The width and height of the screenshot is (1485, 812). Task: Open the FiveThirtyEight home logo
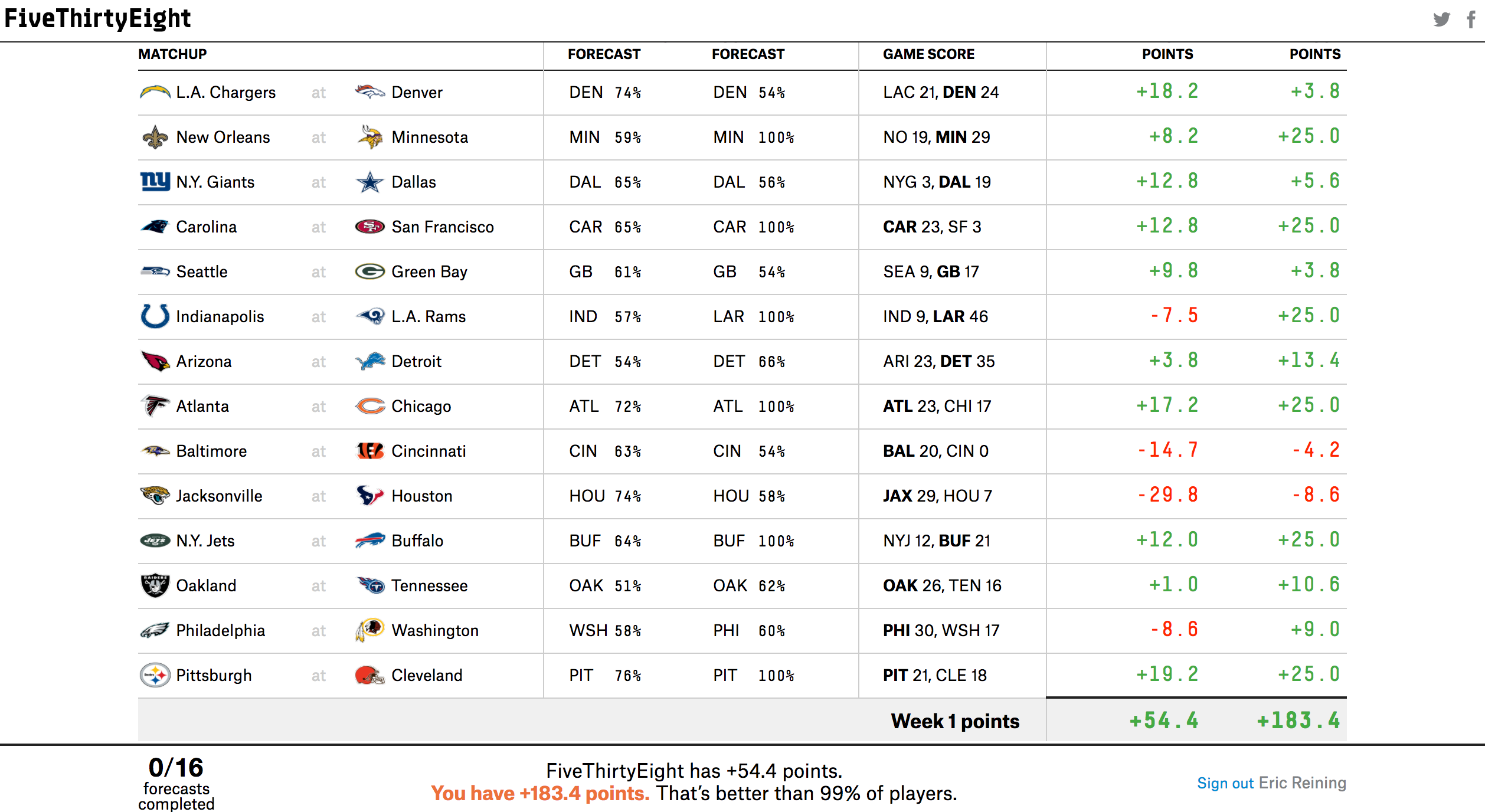click(97, 19)
